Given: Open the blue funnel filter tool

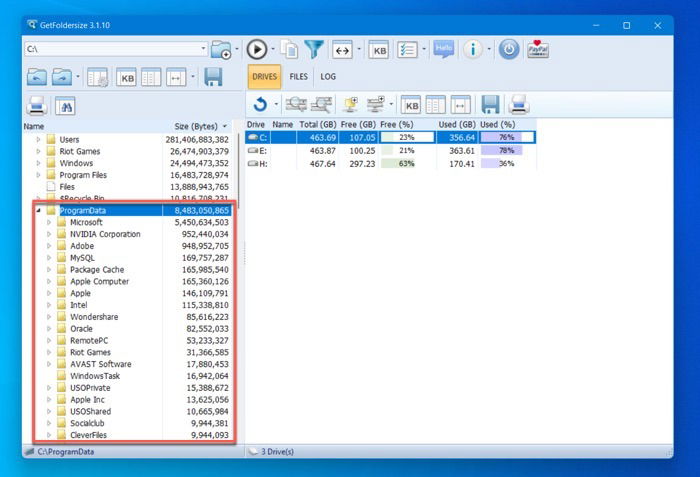Looking at the screenshot, I should [x=314, y=49].
